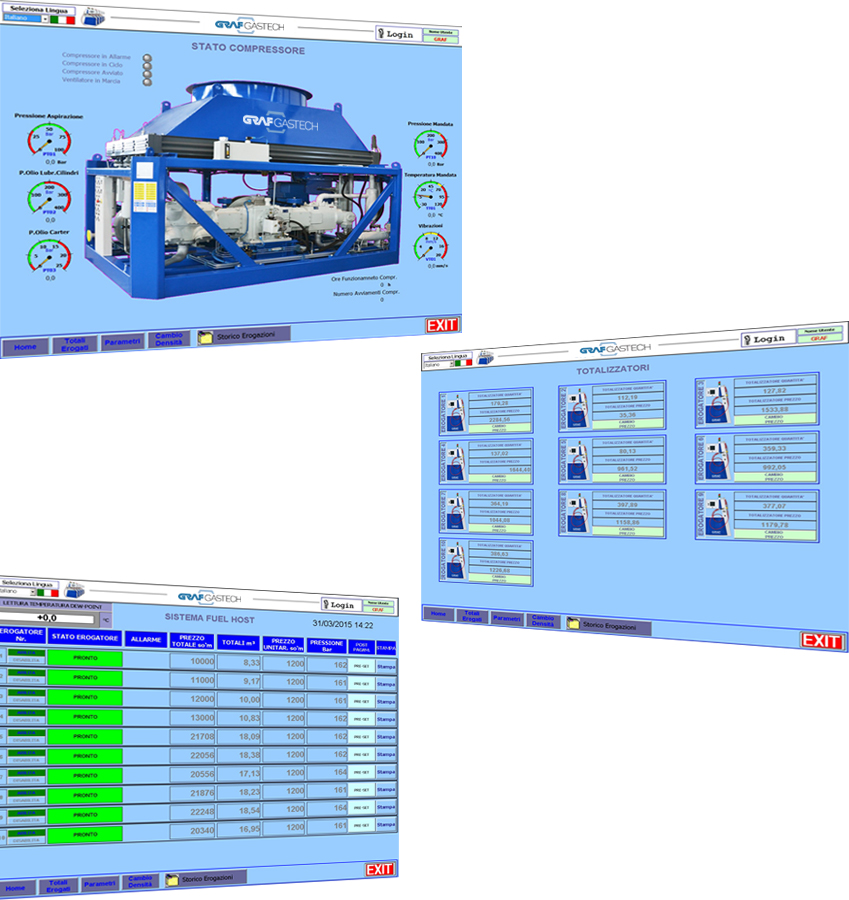This screenshot has width=849, height=900.
Task: Click Login in Totalizzatori screen
Action: 768,339
